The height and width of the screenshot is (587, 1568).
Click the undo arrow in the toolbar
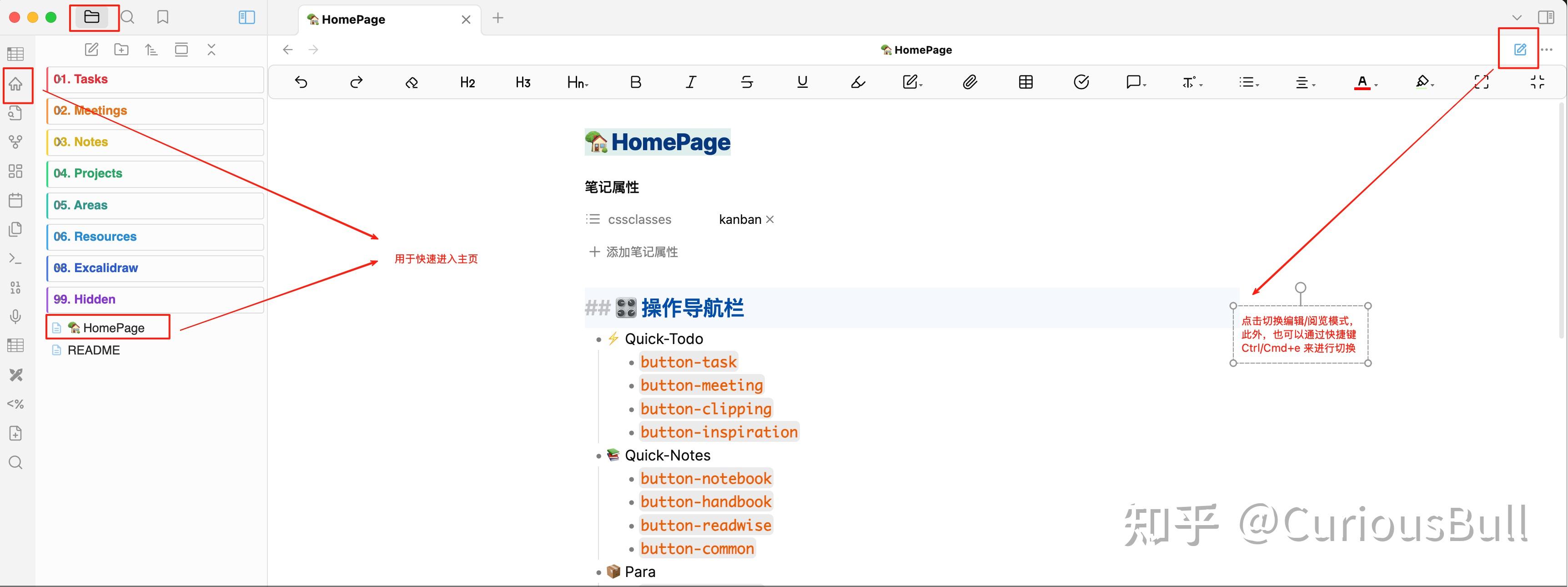[301, 82]
